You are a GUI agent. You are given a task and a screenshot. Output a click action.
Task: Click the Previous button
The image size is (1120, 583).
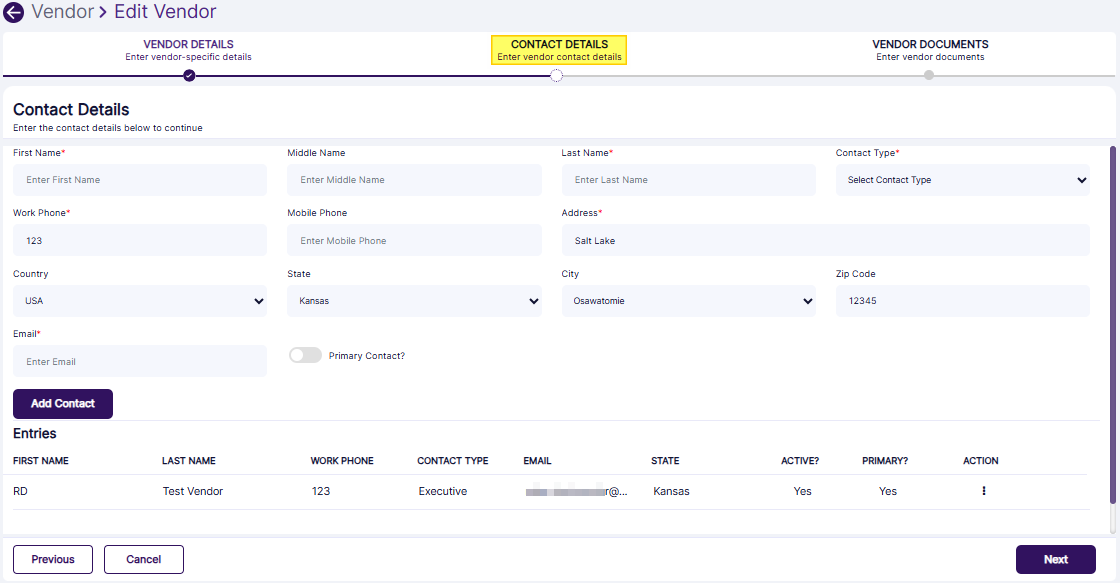53,560
